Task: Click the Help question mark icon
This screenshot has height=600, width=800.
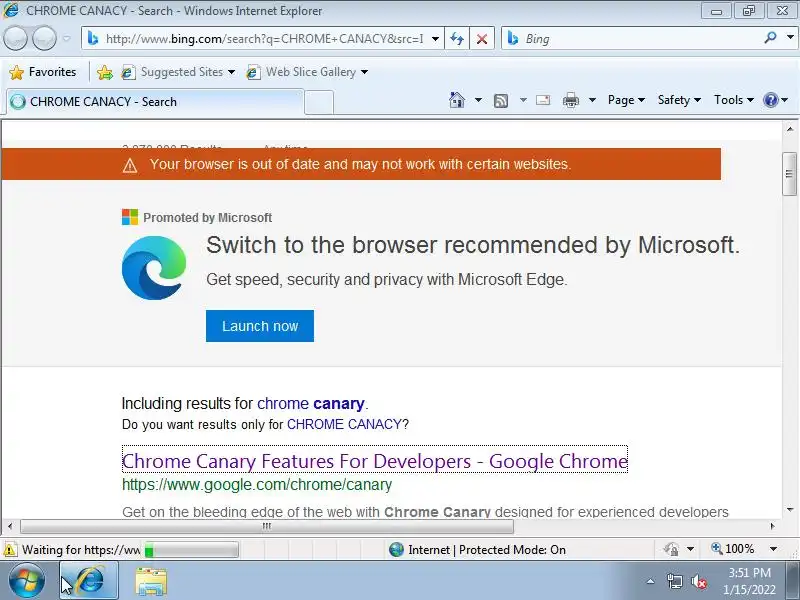Action: click(x=770, y=100)
